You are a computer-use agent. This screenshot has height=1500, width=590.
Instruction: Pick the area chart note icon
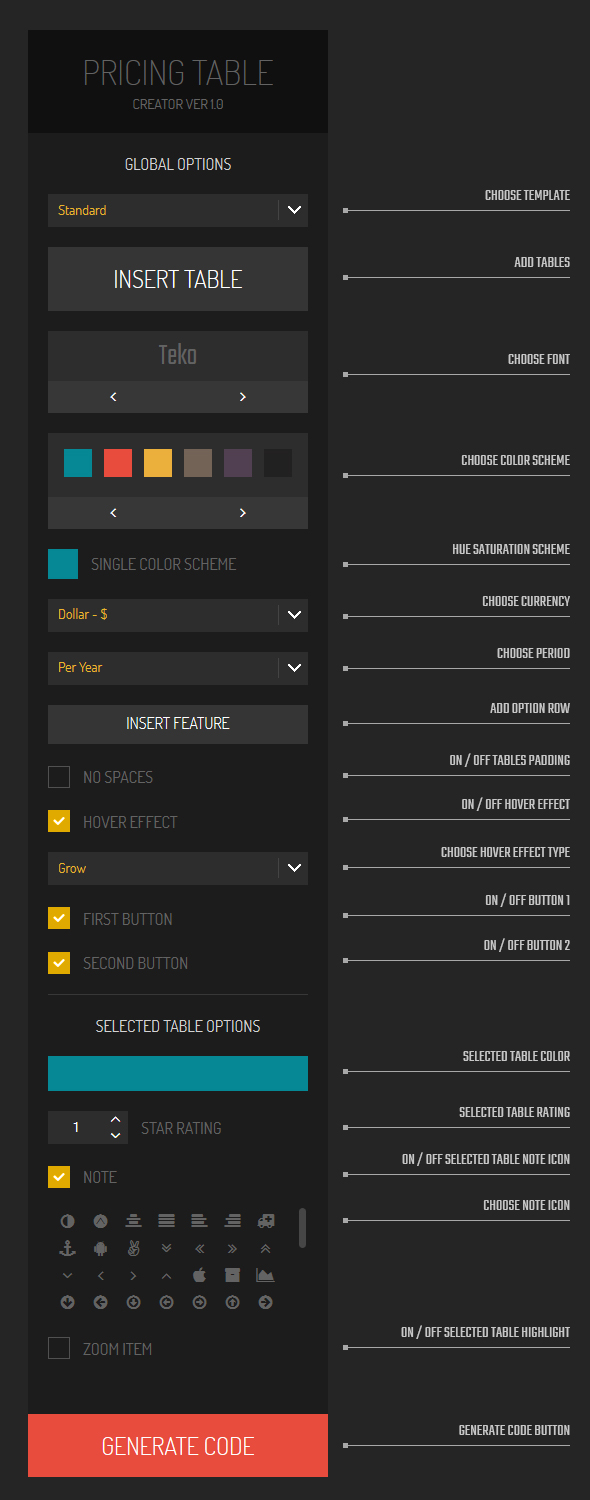point(265,1275)
